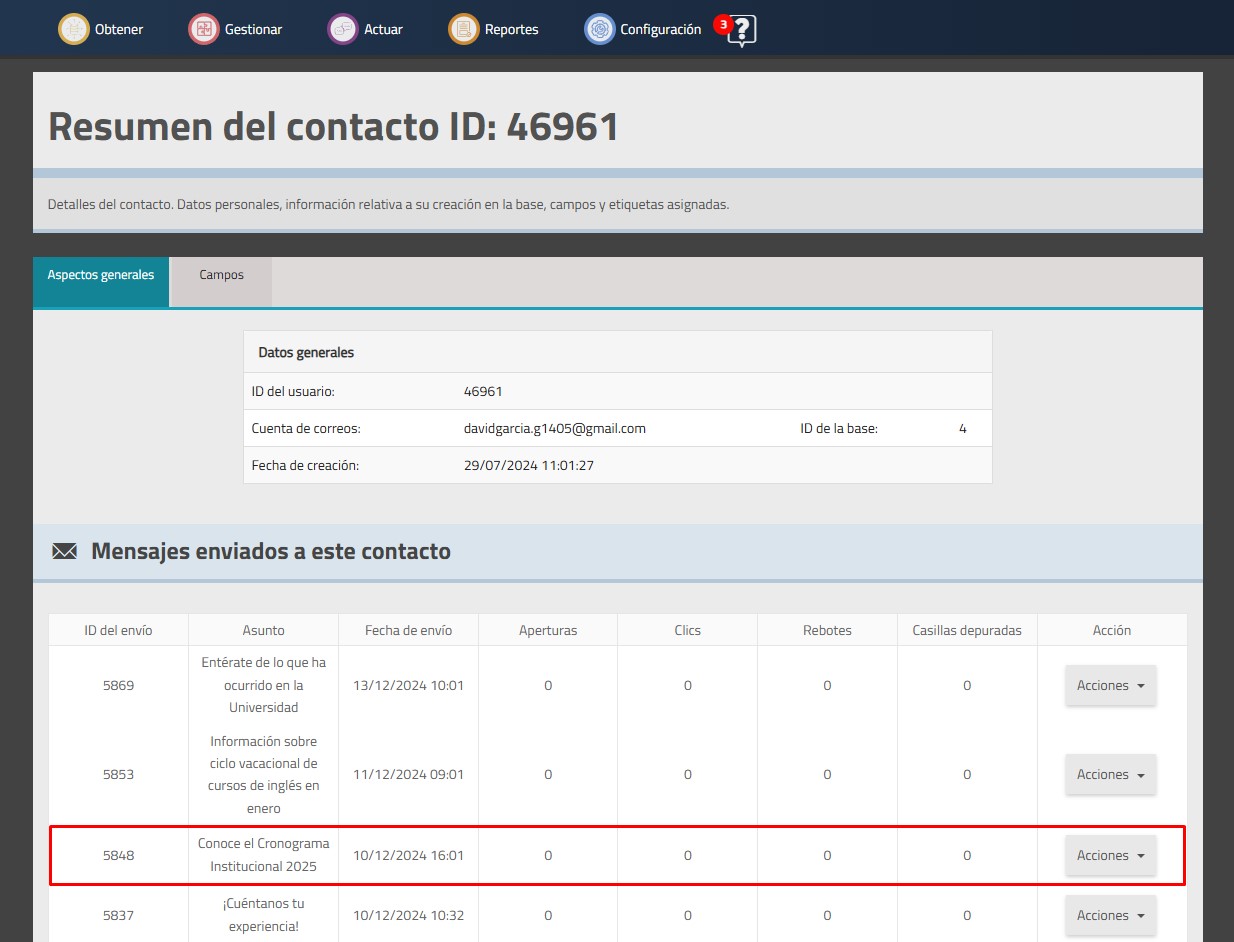Switch to the Campos tab
1234x942 pixels.
(x=222, y=275)
